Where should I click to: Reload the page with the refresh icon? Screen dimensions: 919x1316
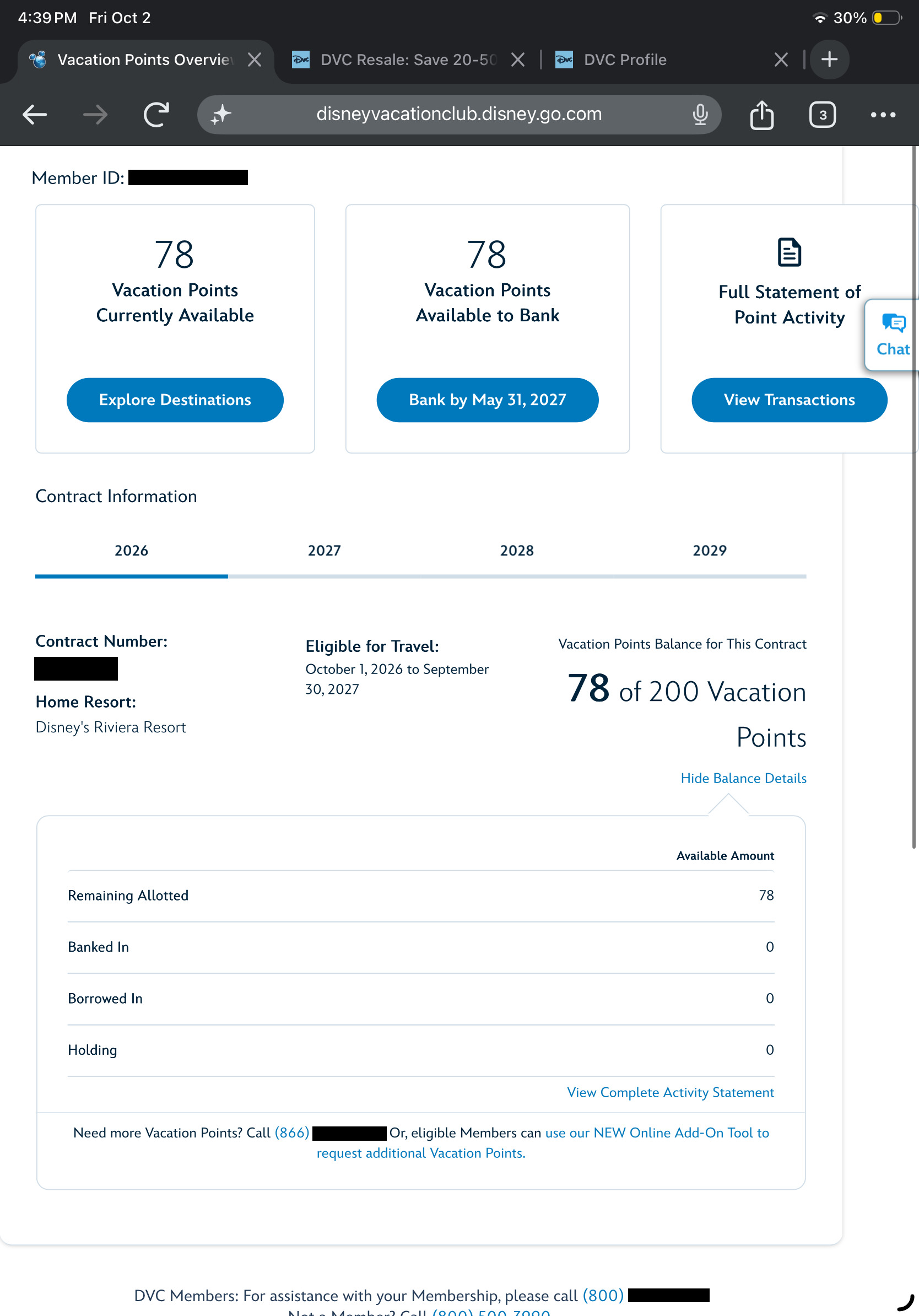(x=156, y=115)
